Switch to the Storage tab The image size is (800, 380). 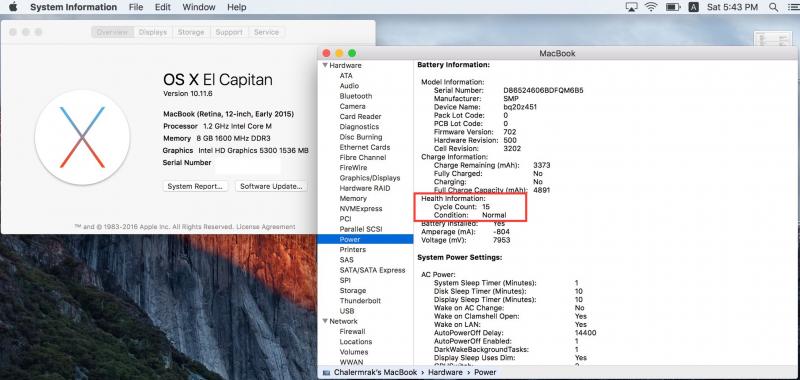coord(191,32)
